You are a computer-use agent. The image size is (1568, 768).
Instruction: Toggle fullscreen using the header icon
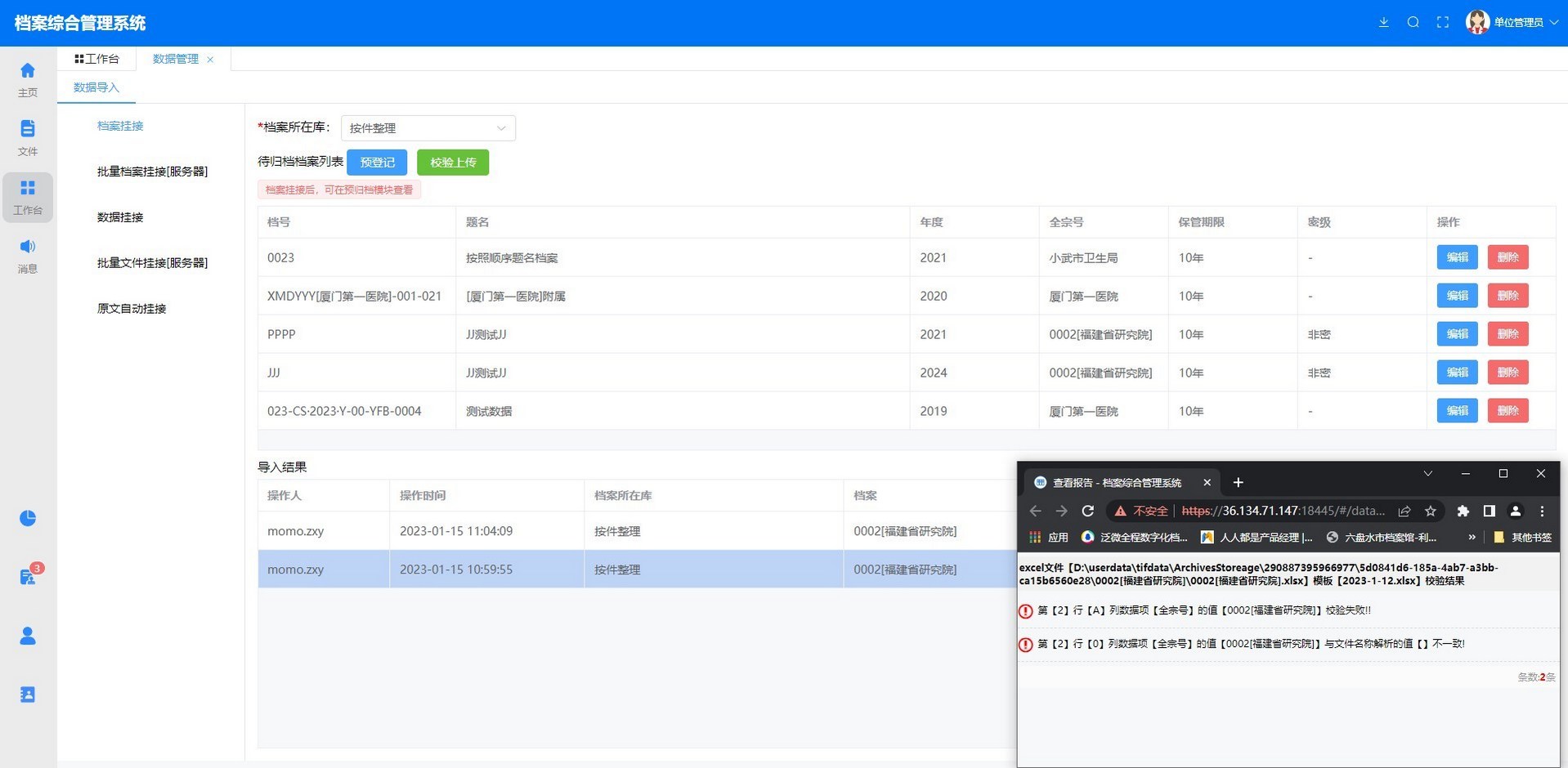tap(1443, 23)
